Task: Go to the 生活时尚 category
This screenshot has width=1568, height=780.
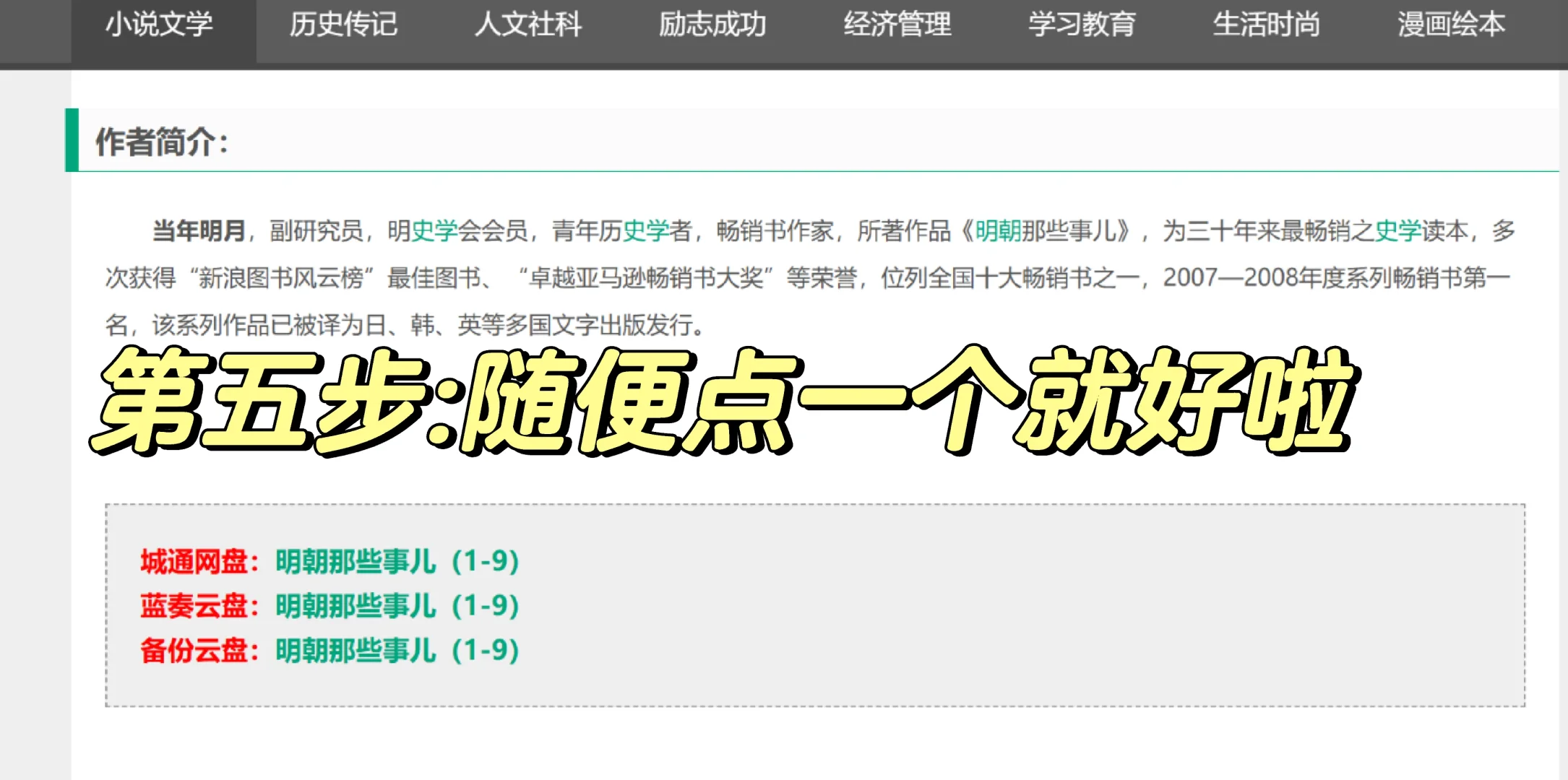Action: 1266,25
